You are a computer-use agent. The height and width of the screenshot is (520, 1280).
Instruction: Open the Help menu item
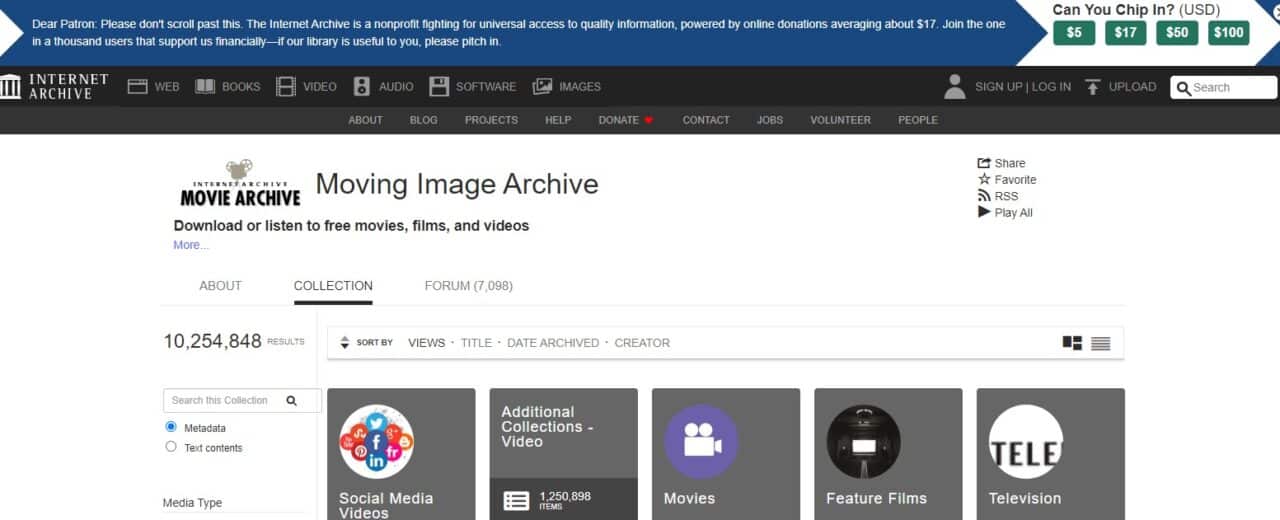click(x=558, y=120)
